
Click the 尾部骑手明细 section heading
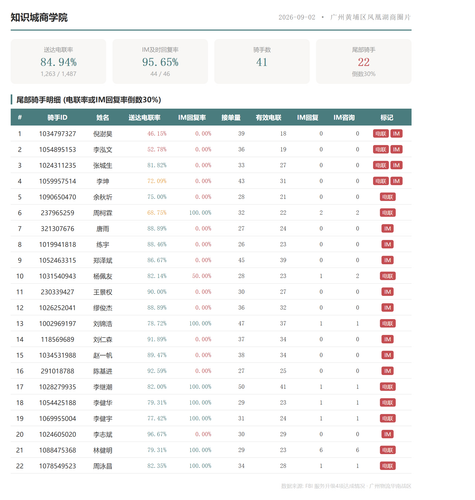pyautogui.click(x=89, y=100)
